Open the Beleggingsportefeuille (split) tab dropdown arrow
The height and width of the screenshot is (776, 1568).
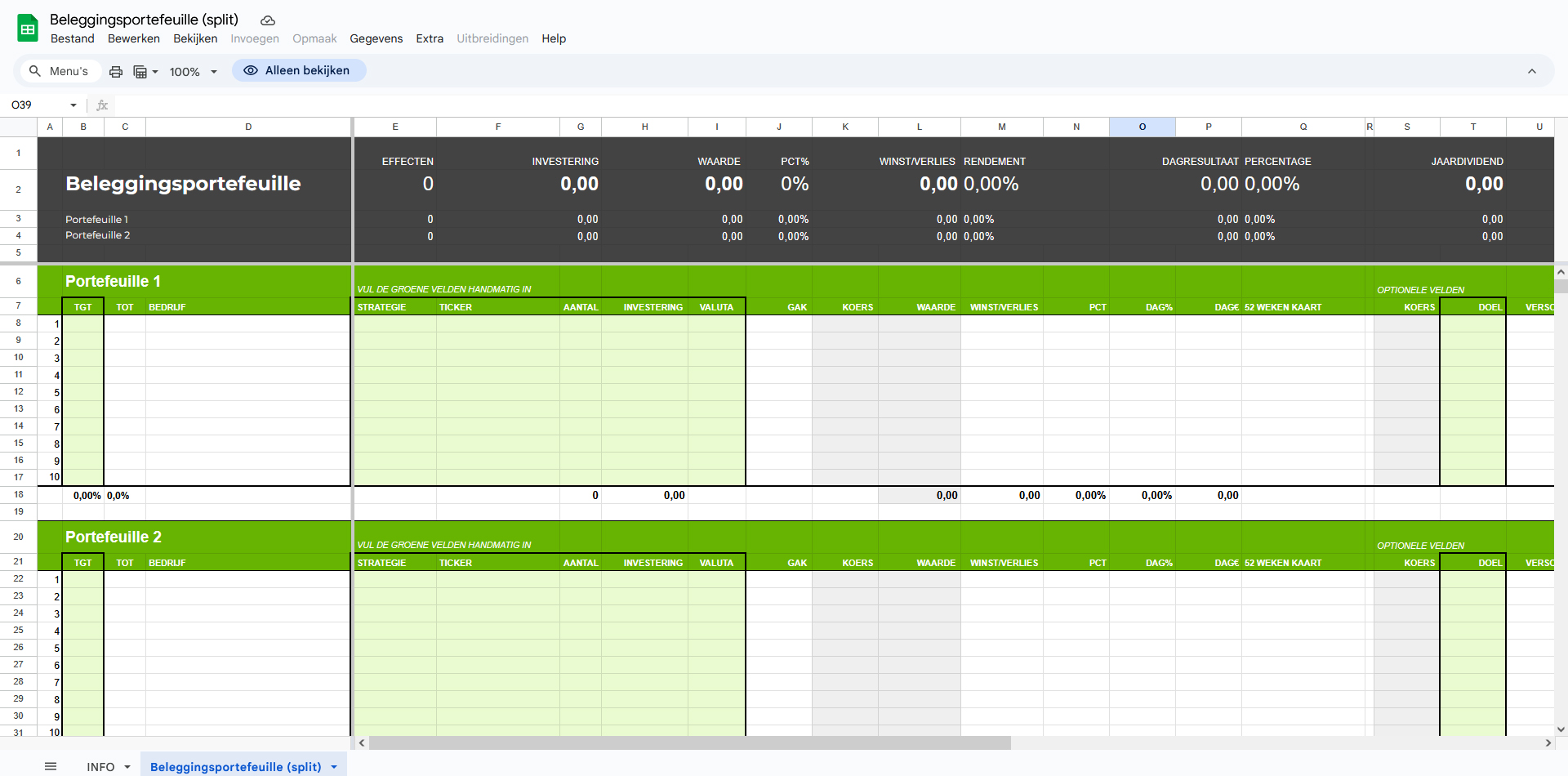[x=334, y=767]
